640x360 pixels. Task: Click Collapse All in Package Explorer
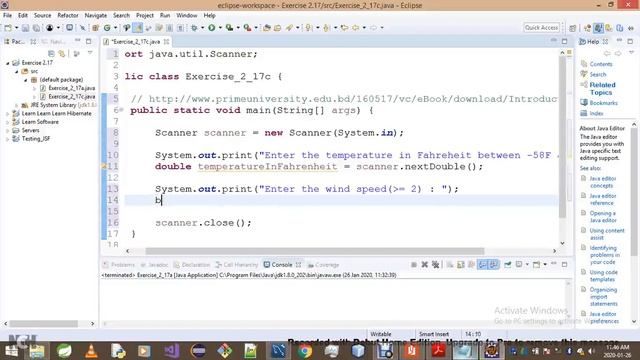(51, 54)
